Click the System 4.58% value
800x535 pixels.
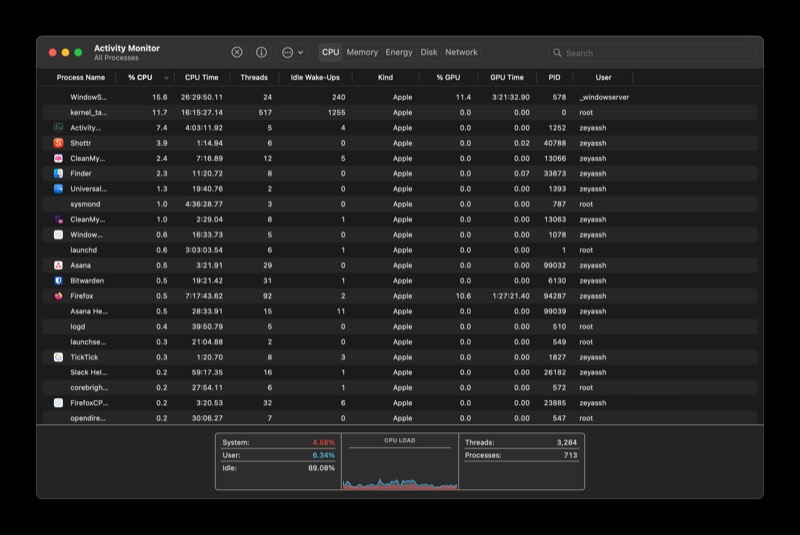[323, 442]
